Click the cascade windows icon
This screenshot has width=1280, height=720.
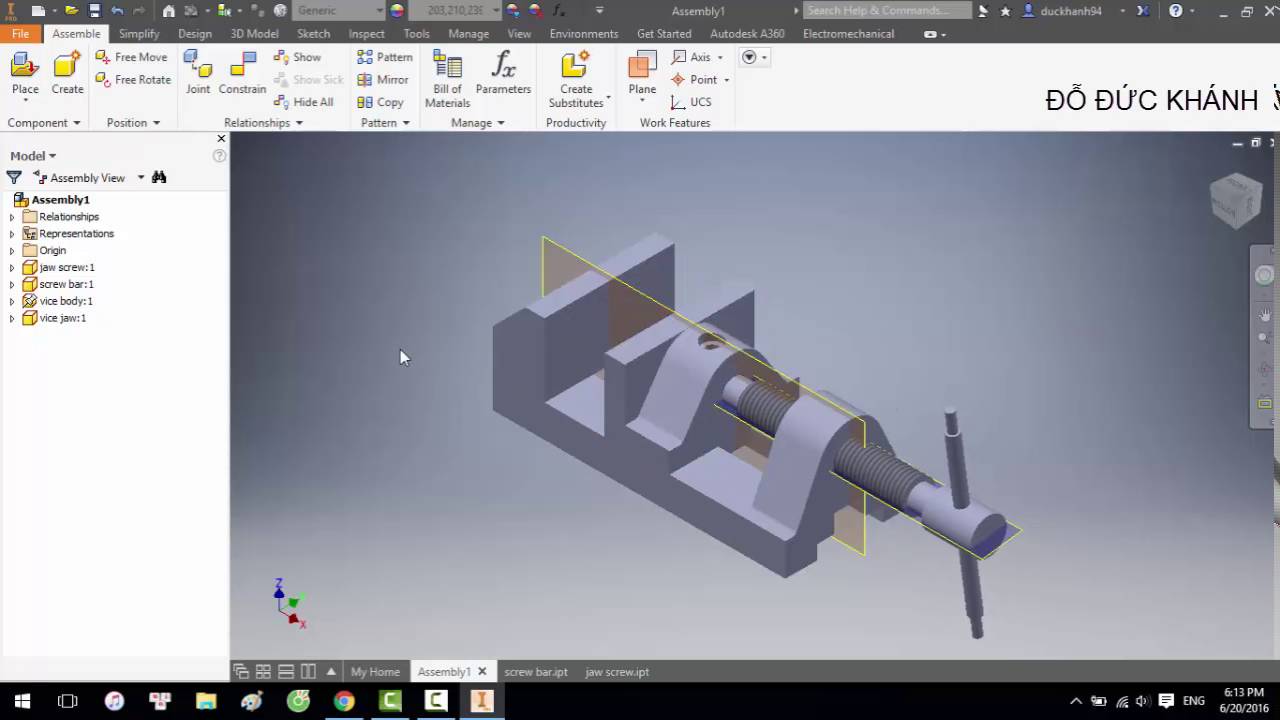point(241,672)
